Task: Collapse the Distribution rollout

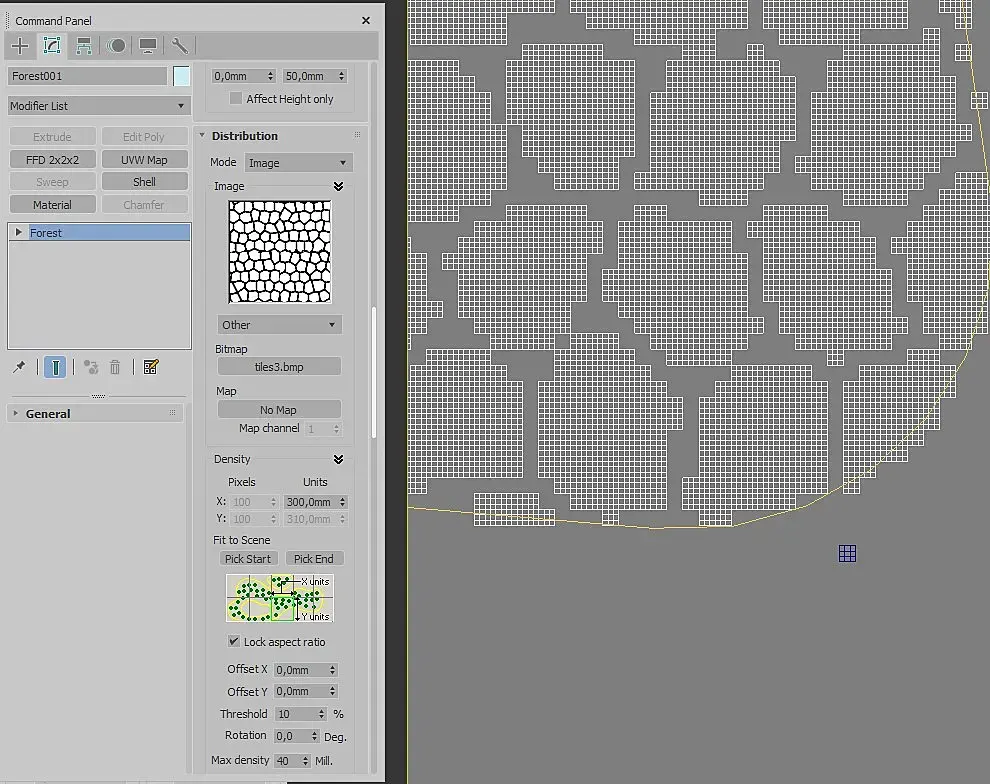Action: 202,135
